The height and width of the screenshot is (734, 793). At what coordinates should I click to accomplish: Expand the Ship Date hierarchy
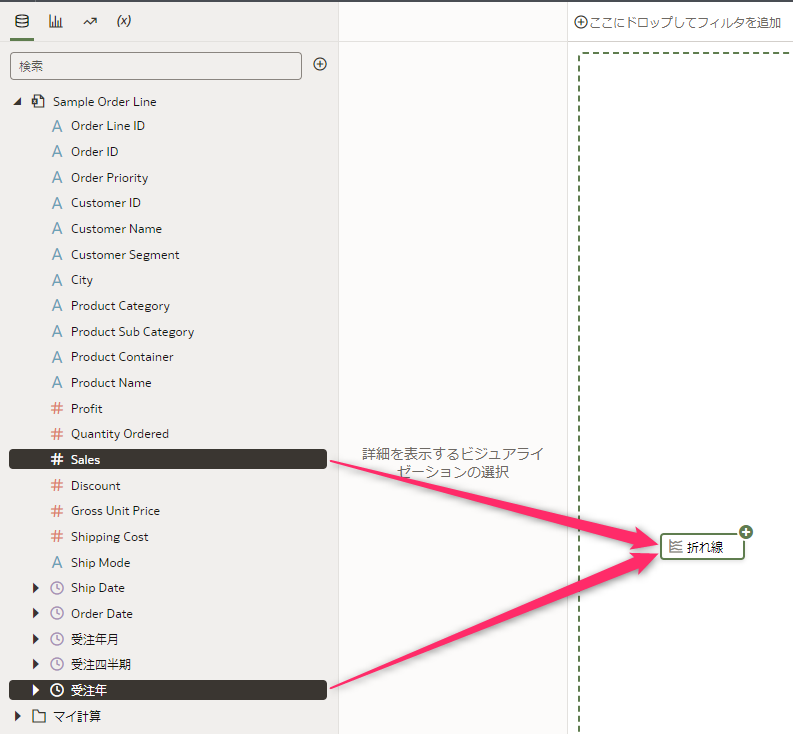pos(35,588)
